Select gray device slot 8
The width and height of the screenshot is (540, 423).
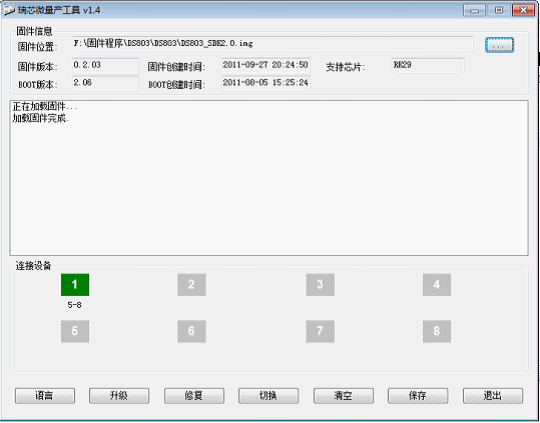click(437, 331)
